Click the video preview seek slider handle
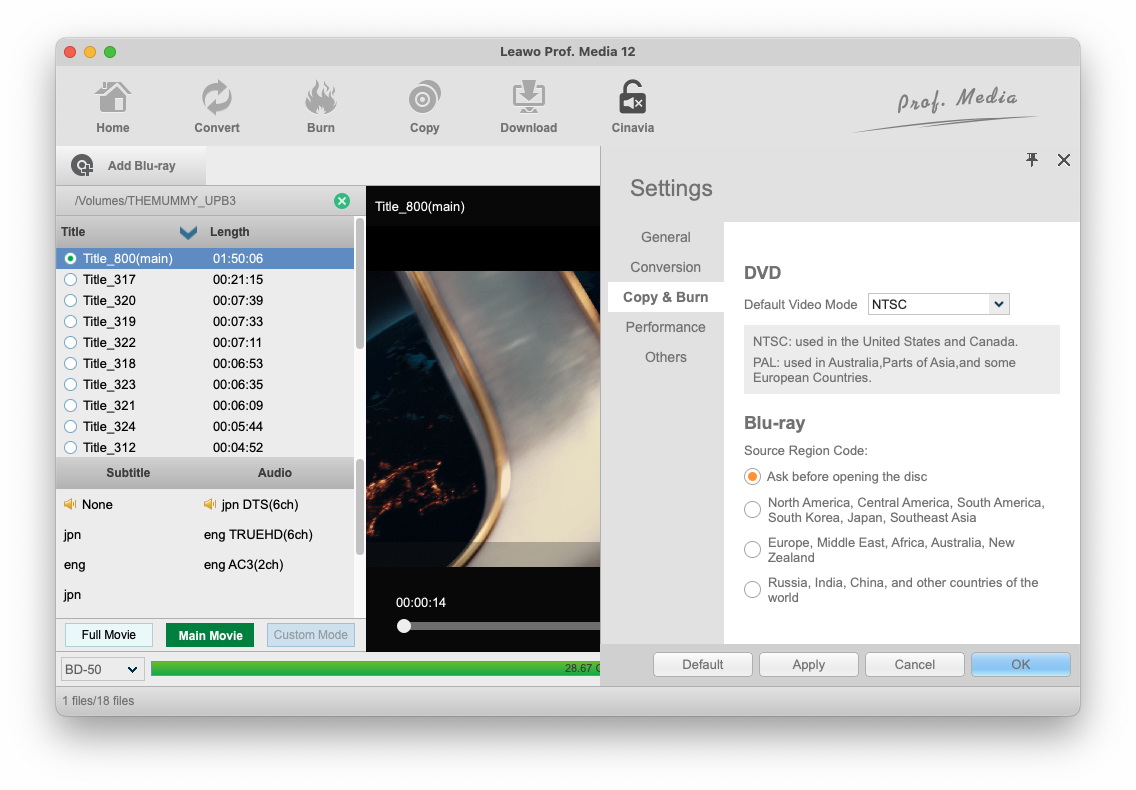Viewport: 1136px width, 790px height. pos(404,626)
